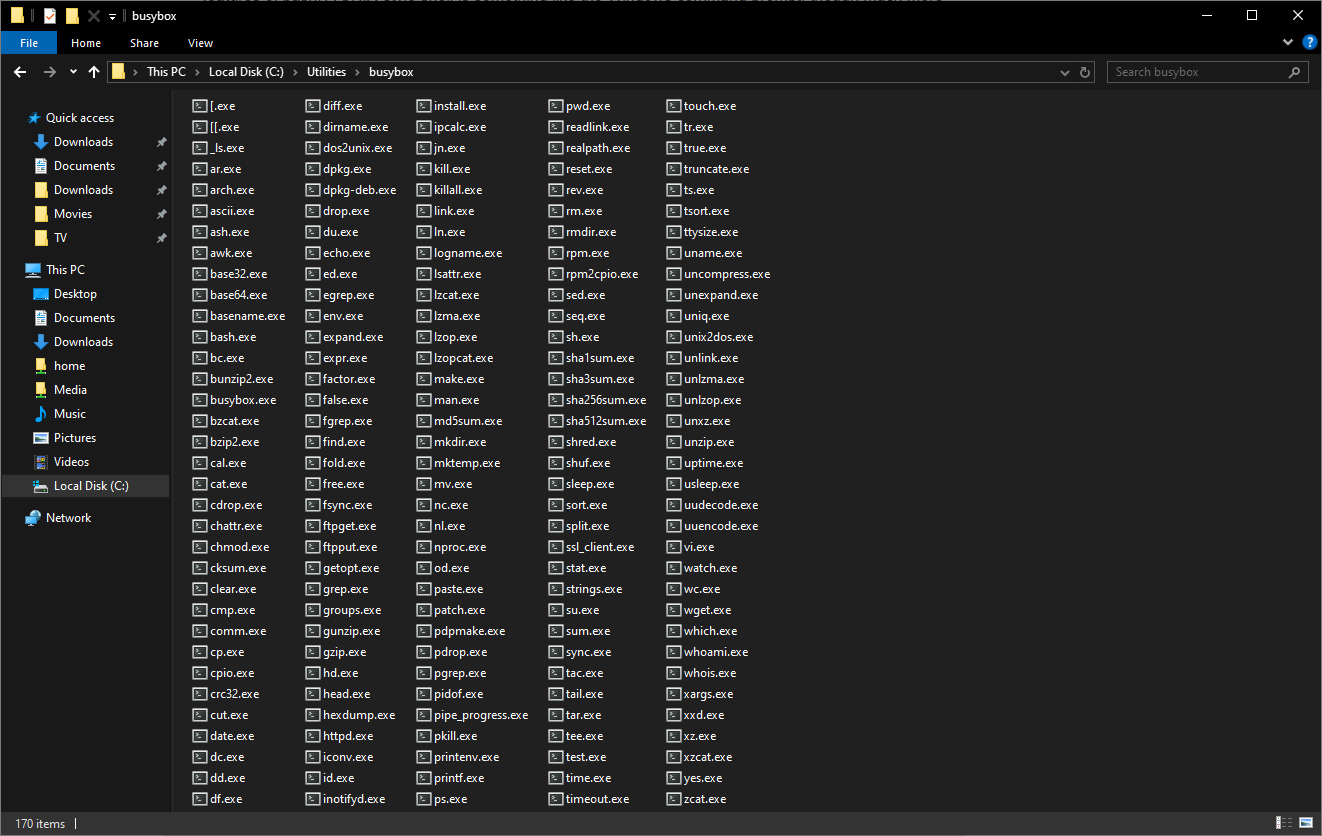The height and width of the screenshot is (836, 1322).
Task: Open Music under This PC
Action: pos(70,414)
